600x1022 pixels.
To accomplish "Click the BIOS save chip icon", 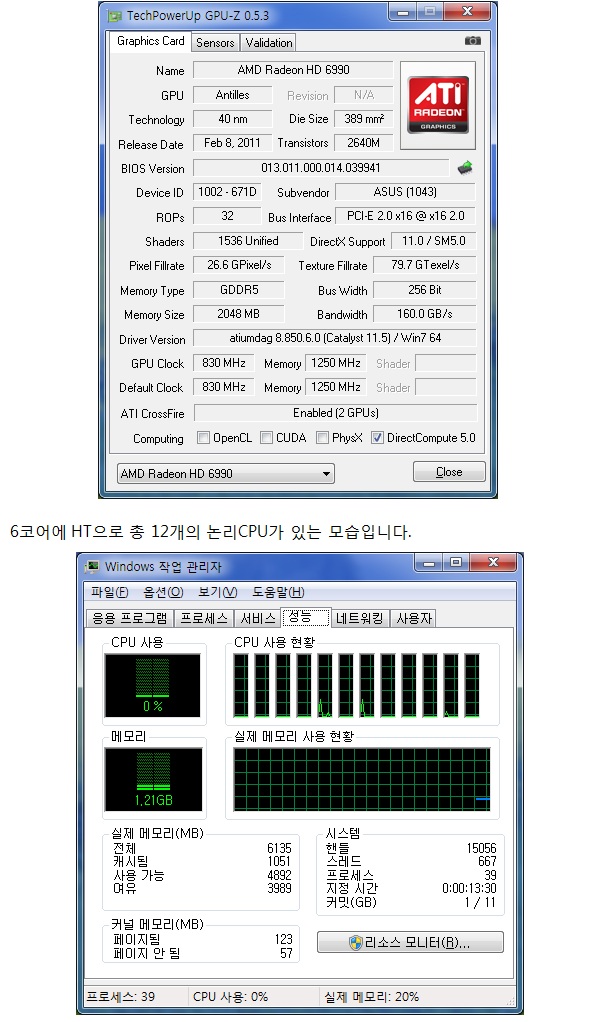I will (464, 168).
